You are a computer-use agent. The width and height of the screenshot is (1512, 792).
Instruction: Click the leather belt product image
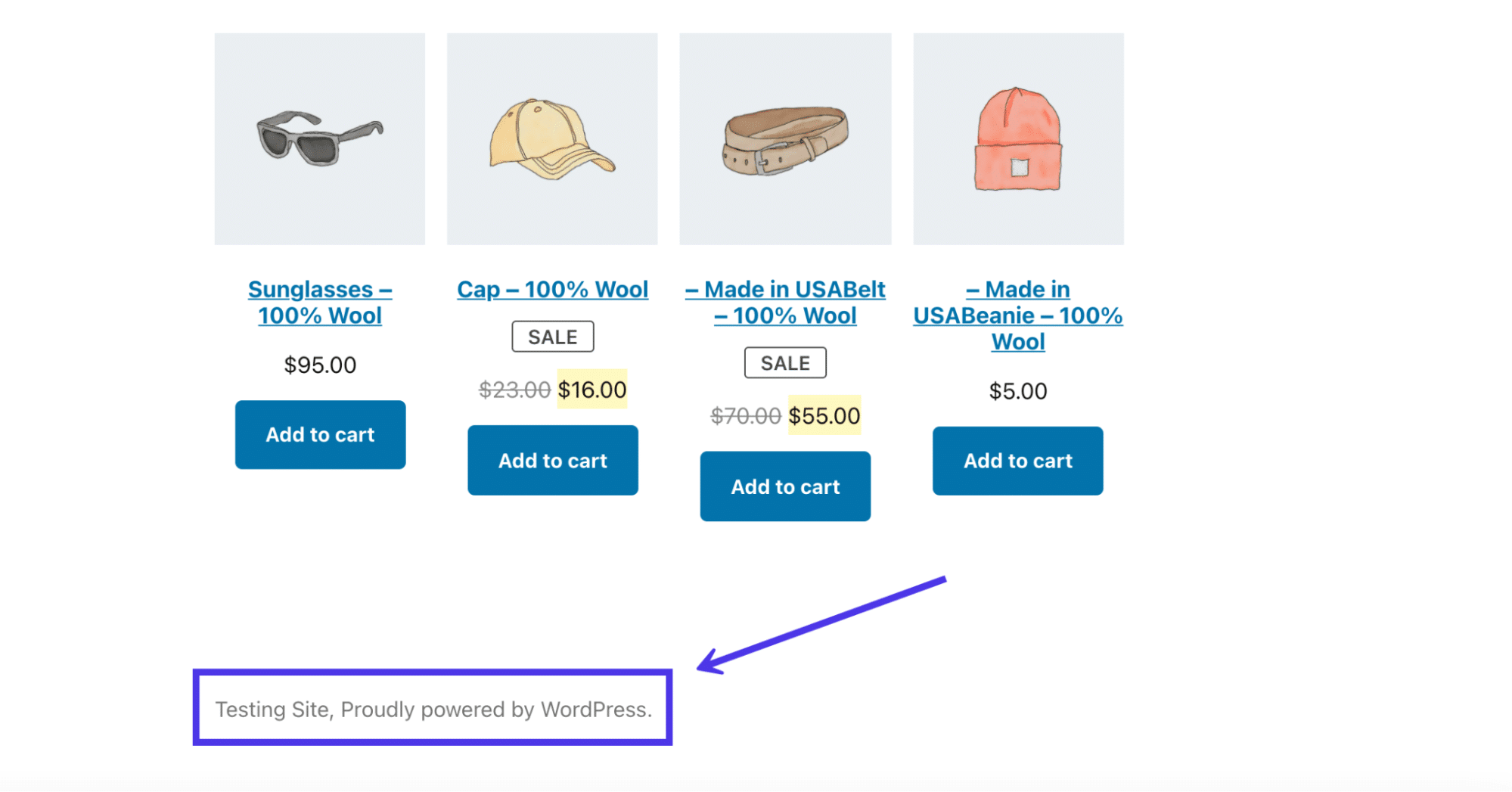tap(785, 139)
